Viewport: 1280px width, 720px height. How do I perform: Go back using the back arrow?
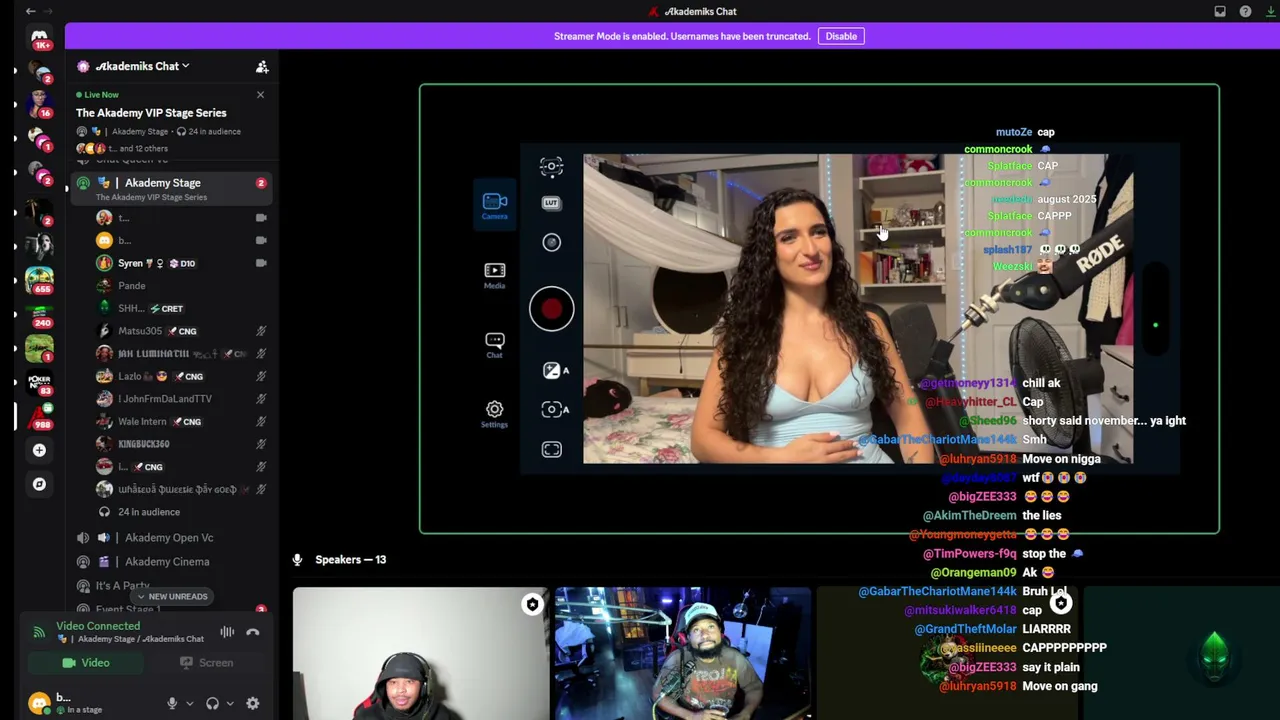click(x=30, y=11)
